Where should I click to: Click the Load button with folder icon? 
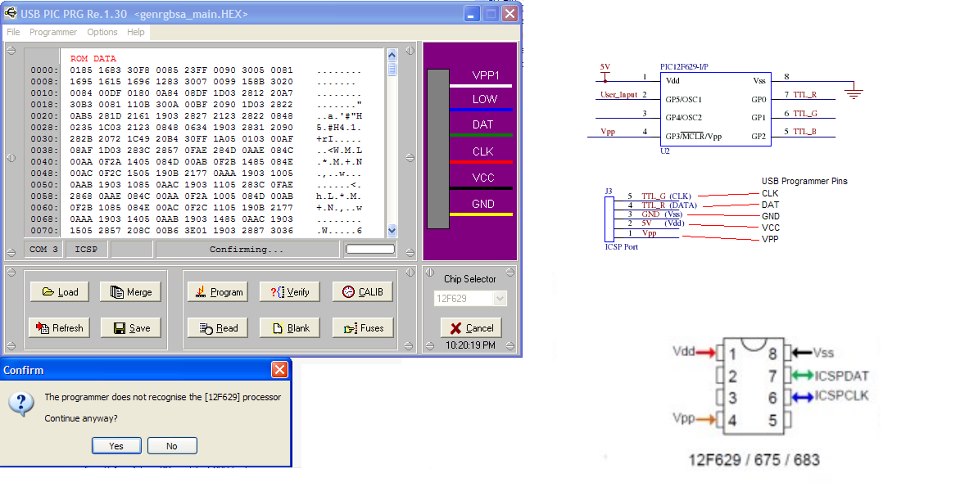(59, 292)
